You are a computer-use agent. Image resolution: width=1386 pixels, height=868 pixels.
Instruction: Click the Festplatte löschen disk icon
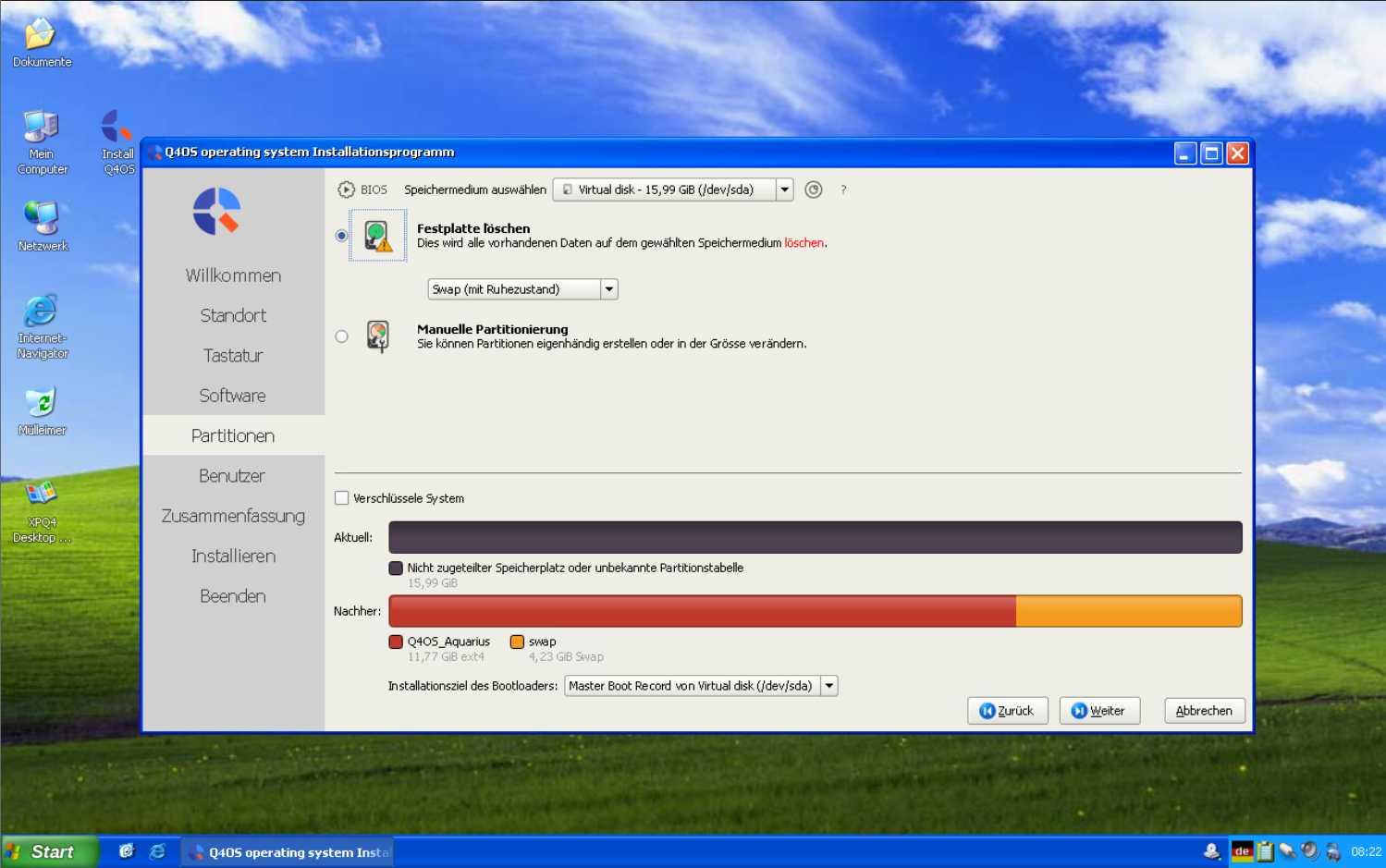pyautogui.click(x=377, y=236)
